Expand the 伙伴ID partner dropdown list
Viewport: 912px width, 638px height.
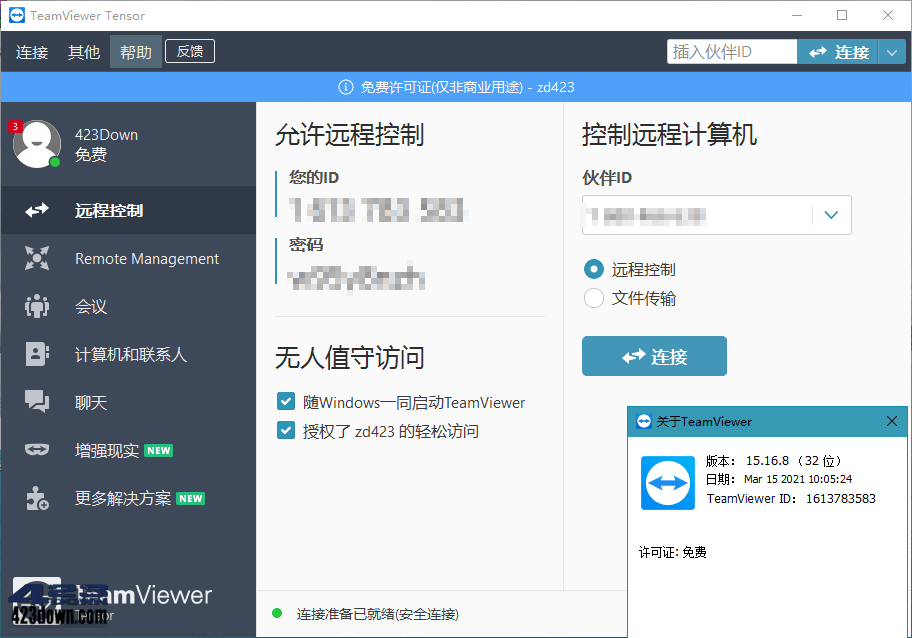click(831, 215)
